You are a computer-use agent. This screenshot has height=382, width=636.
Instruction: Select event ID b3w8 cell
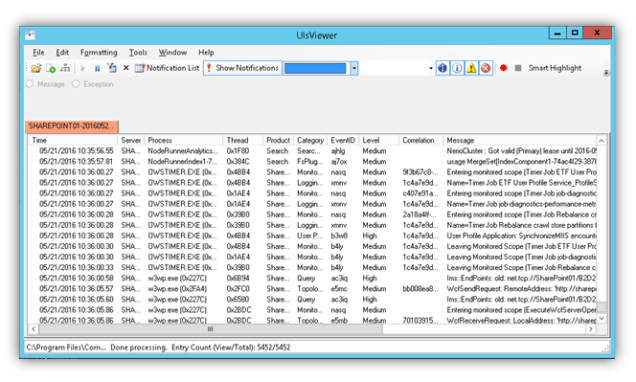339,236
